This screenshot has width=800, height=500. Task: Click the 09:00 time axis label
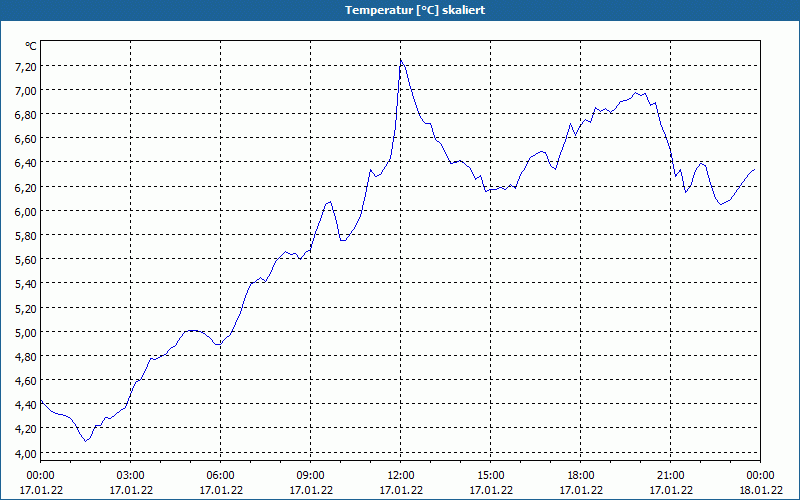311,476
